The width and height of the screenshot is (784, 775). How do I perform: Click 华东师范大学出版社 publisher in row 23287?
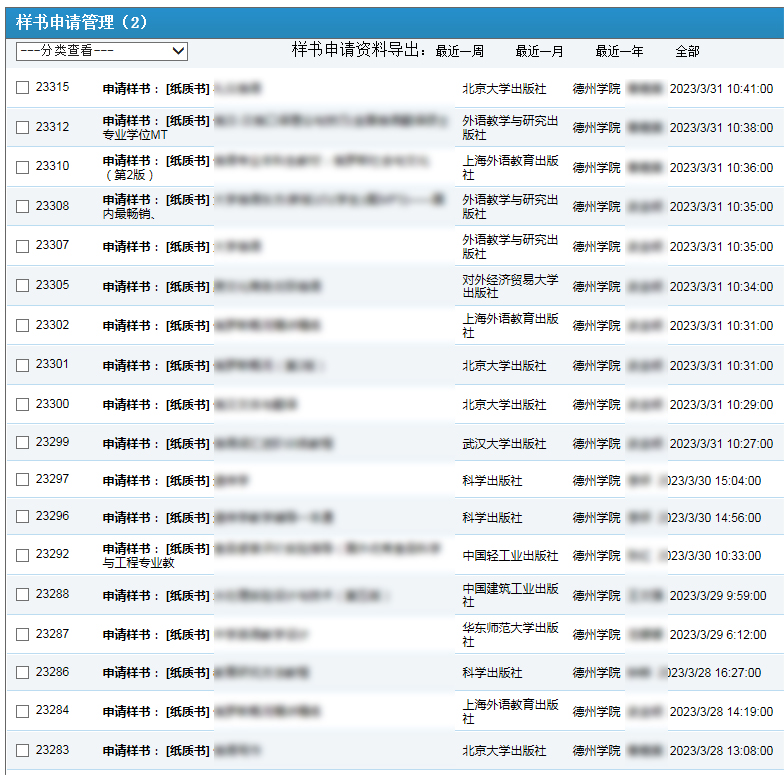tap(510, 635)
